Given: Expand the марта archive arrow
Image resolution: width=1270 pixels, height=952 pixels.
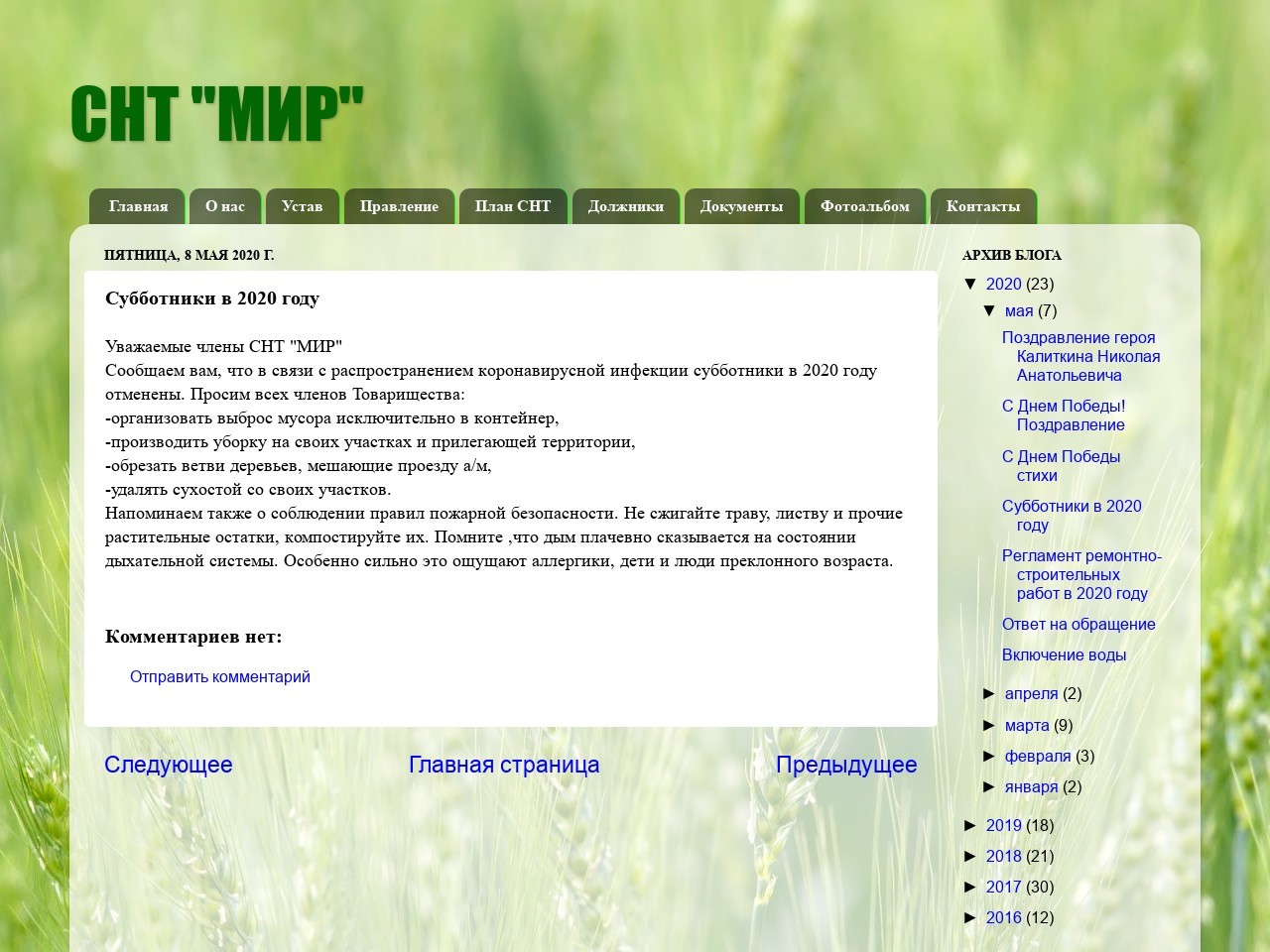Looking at the screenshot, I should pyautogui.click(x=989, y=725).
